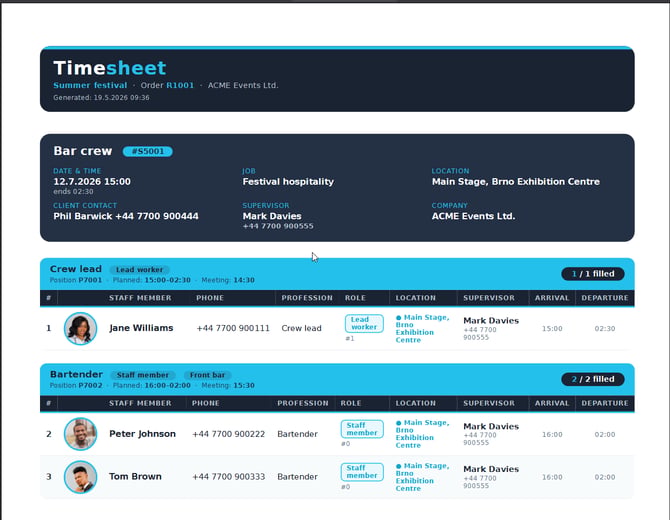
Task: Click the 1 / 1 filled indicator
Action: tap(593, 274)
